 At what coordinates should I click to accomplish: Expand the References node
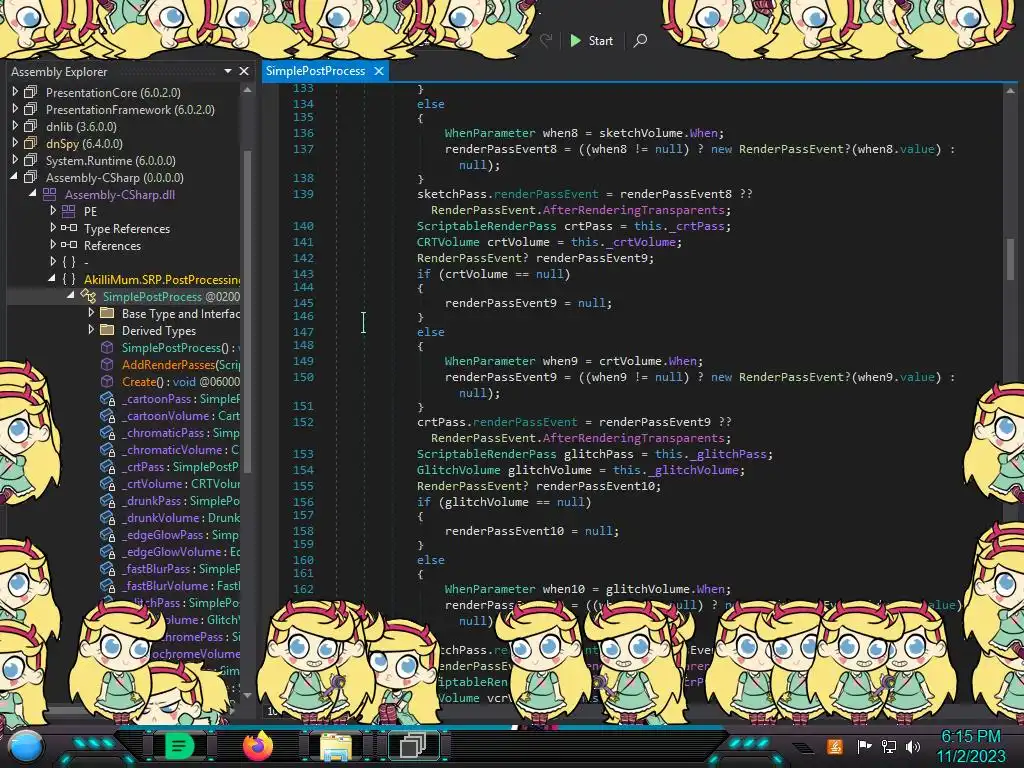pos(53,245)
